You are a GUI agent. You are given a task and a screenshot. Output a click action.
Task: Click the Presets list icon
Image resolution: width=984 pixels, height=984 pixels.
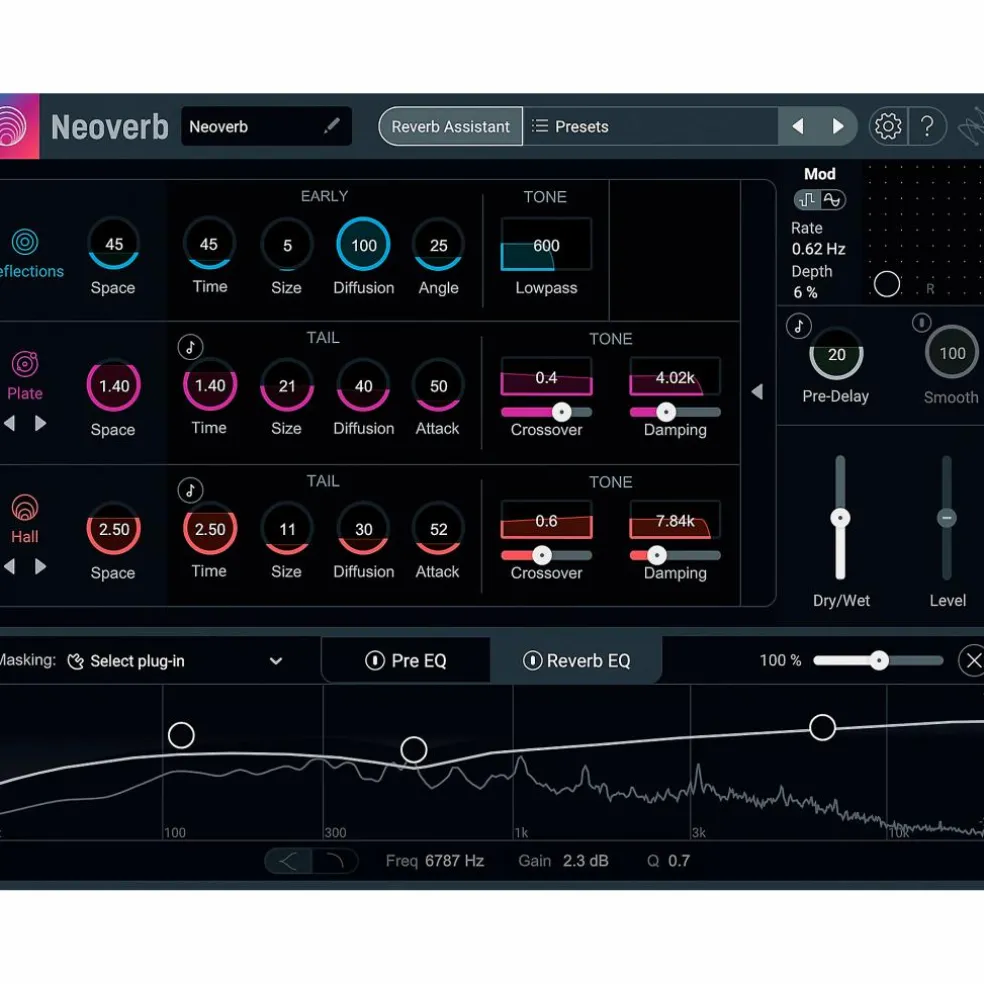pyautogui.click(x=540, y=126)
